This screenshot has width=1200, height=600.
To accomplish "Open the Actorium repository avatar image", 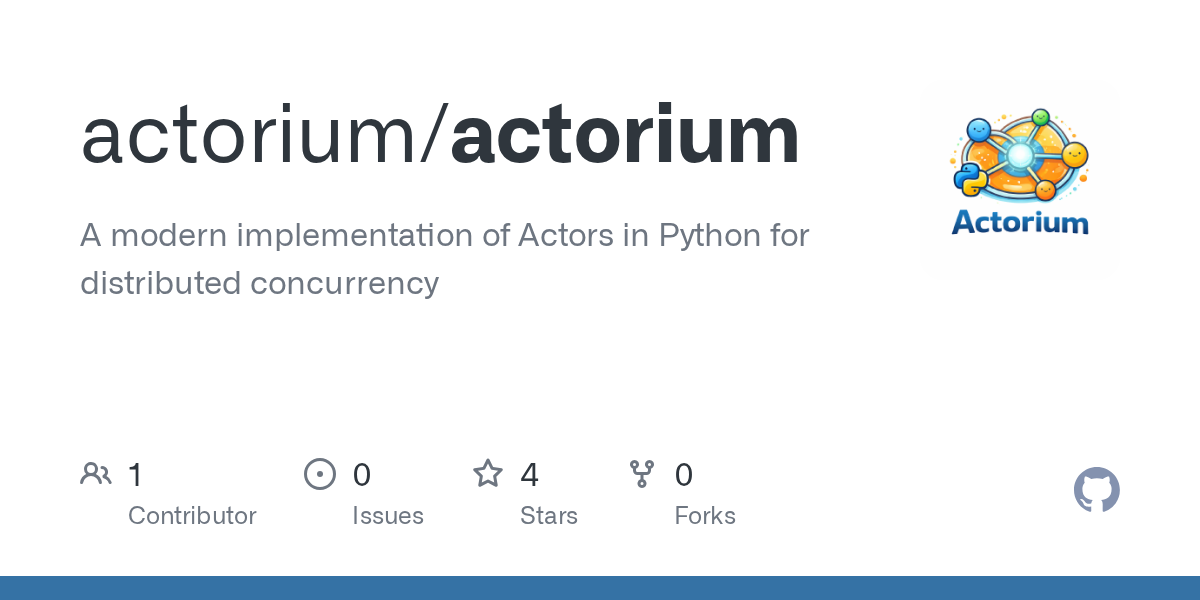I will coord(1020,180).
